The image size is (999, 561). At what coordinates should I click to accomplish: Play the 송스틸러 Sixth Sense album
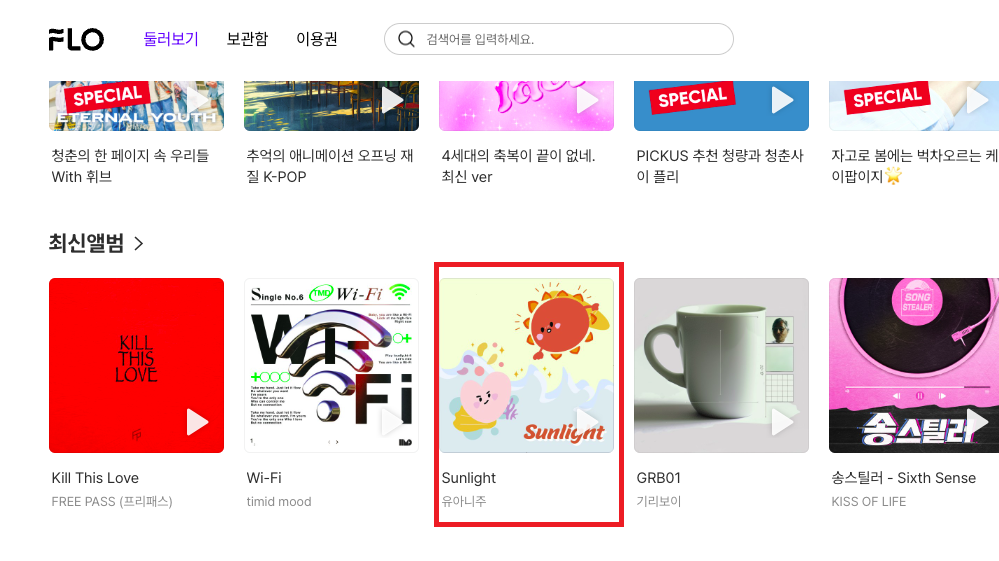click(977, 422)
